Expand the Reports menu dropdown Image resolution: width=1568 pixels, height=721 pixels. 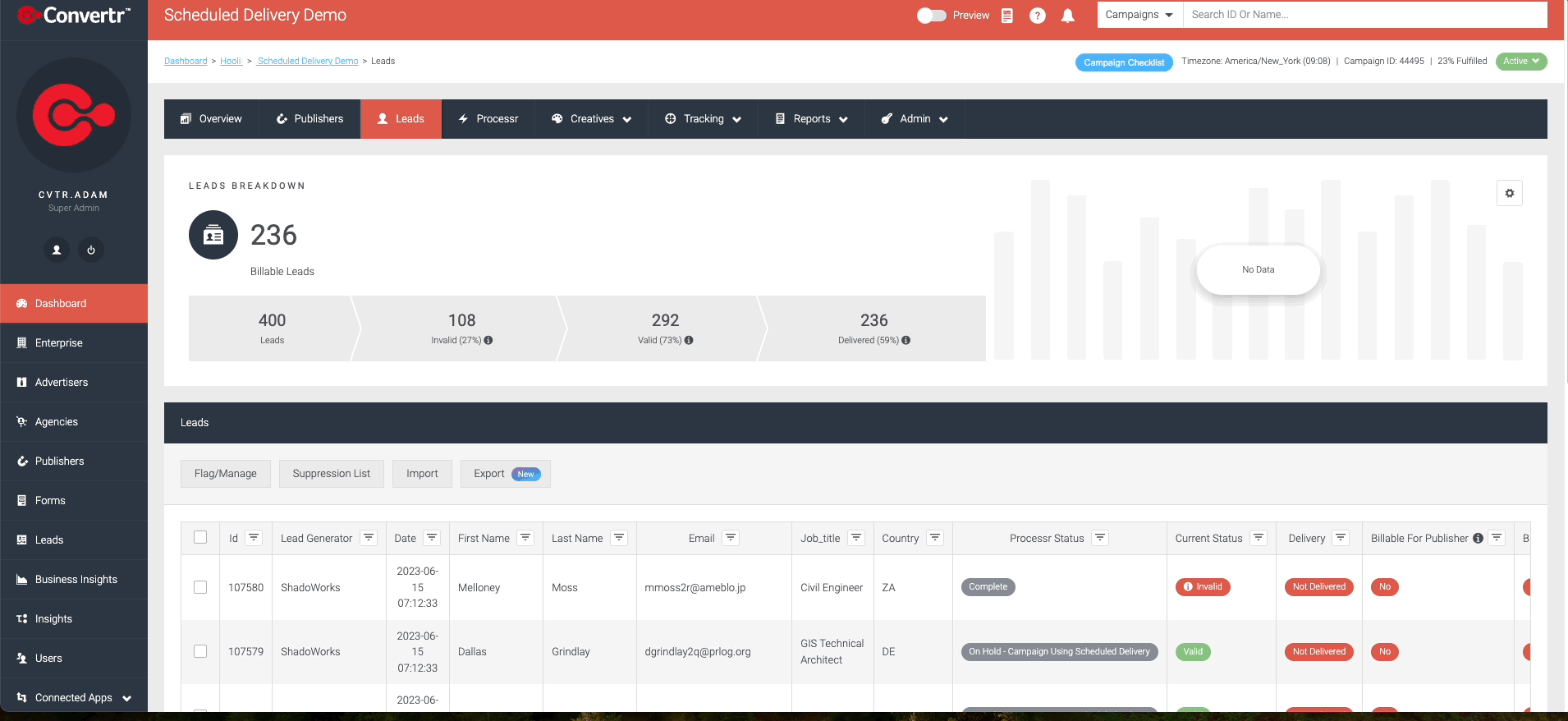811,119
